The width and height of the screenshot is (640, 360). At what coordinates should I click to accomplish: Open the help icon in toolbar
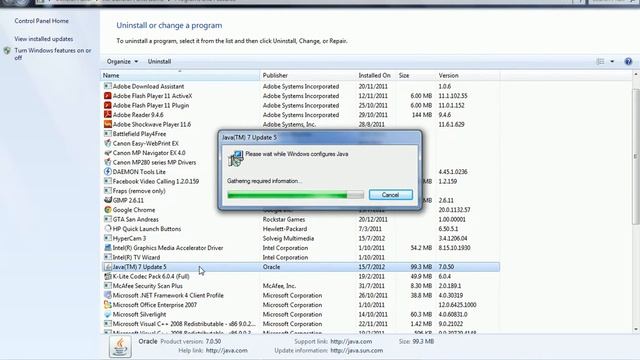628,62
